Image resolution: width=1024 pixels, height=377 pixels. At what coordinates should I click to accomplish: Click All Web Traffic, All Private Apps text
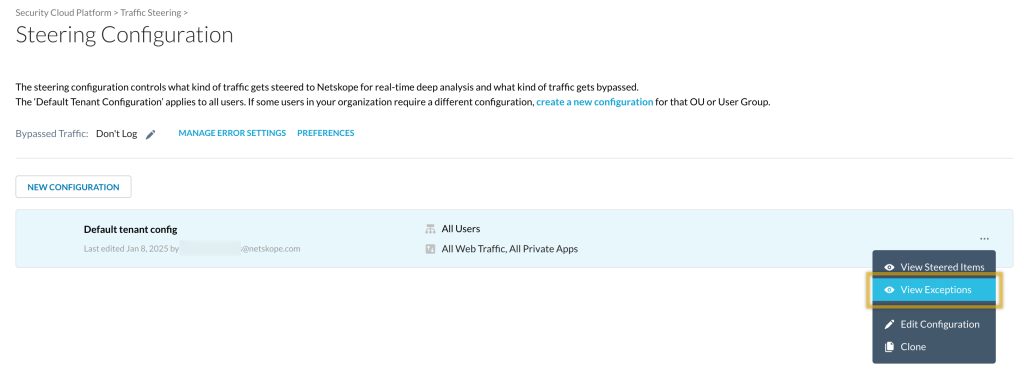click(509, 249)
